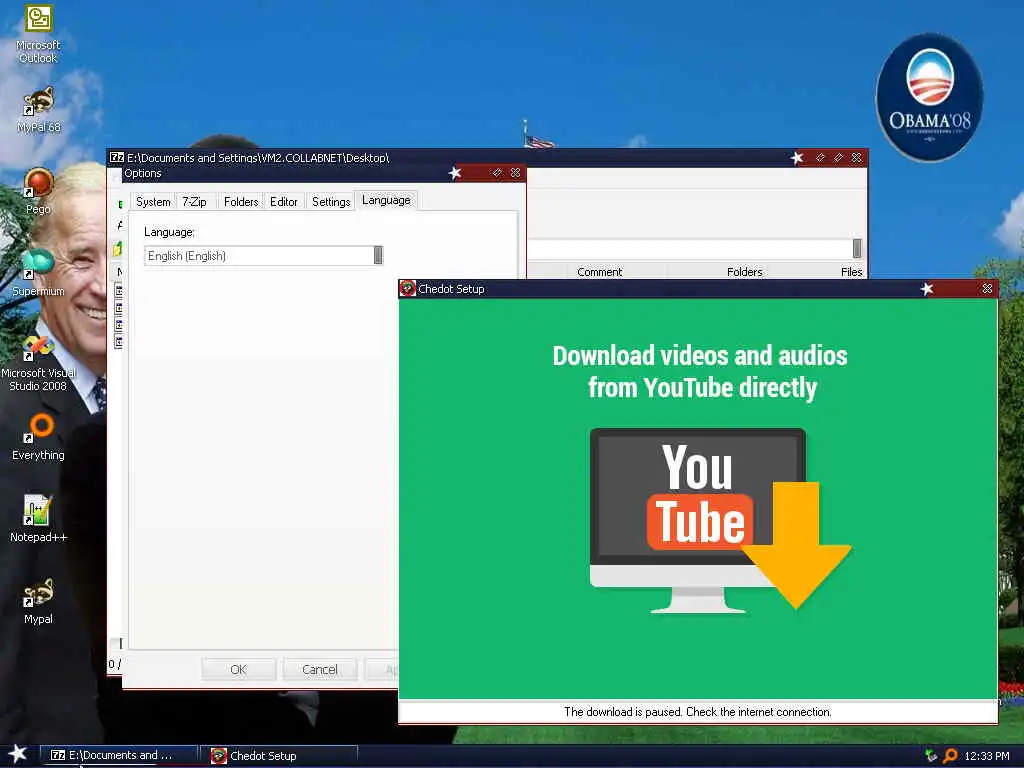Switch to the System tab

click(153, 202)
